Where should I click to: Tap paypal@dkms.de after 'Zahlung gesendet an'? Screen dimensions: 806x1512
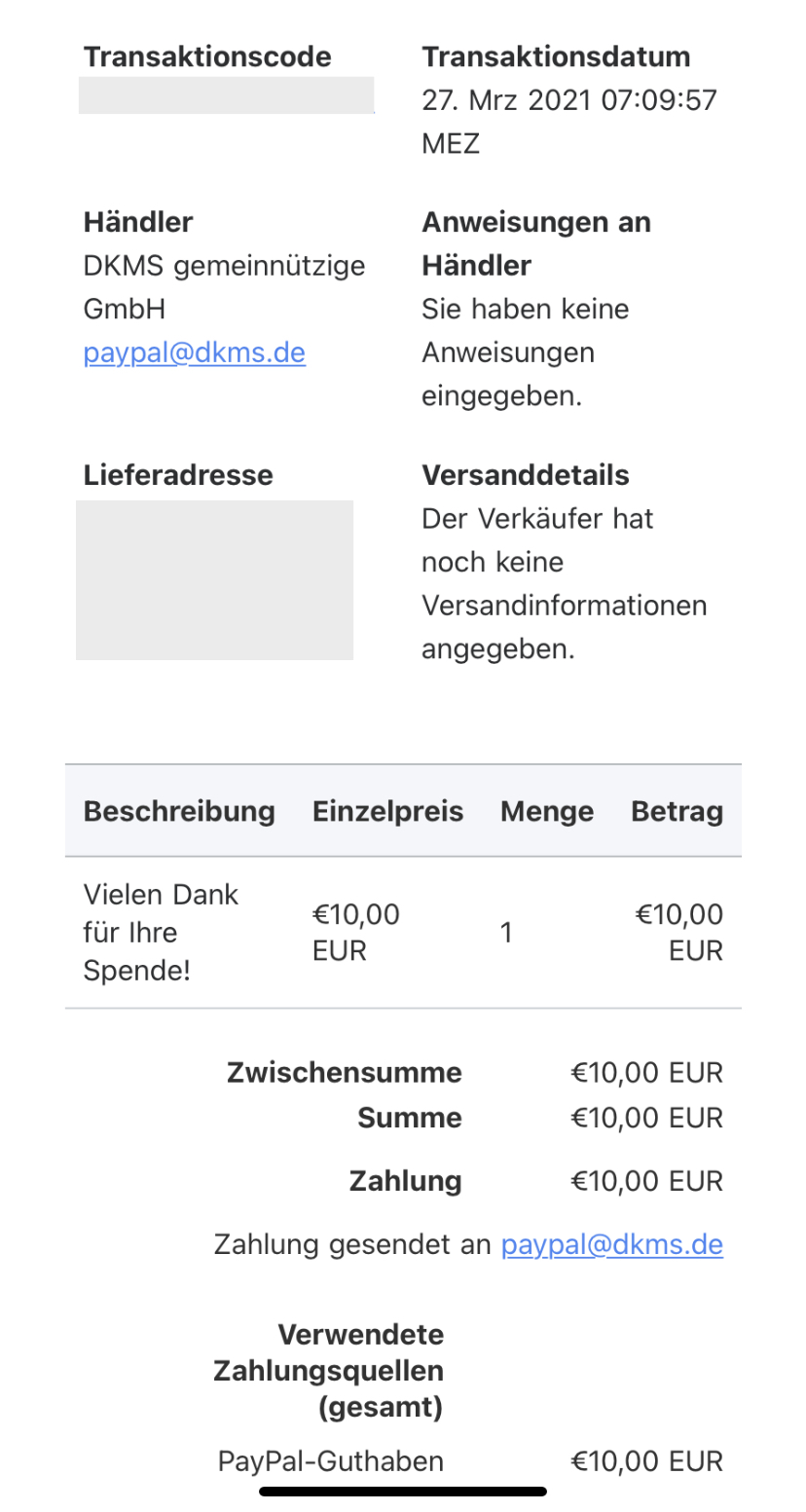click(x=611, y=1244)
